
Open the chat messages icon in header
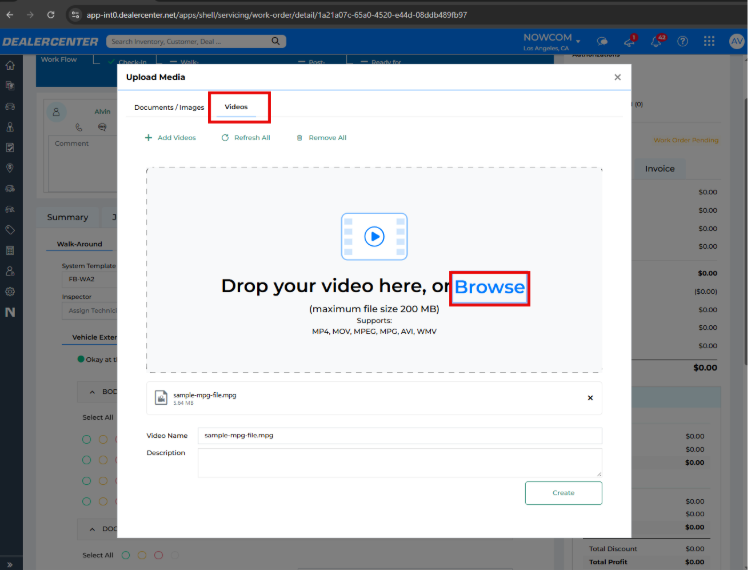click(603, 41)
